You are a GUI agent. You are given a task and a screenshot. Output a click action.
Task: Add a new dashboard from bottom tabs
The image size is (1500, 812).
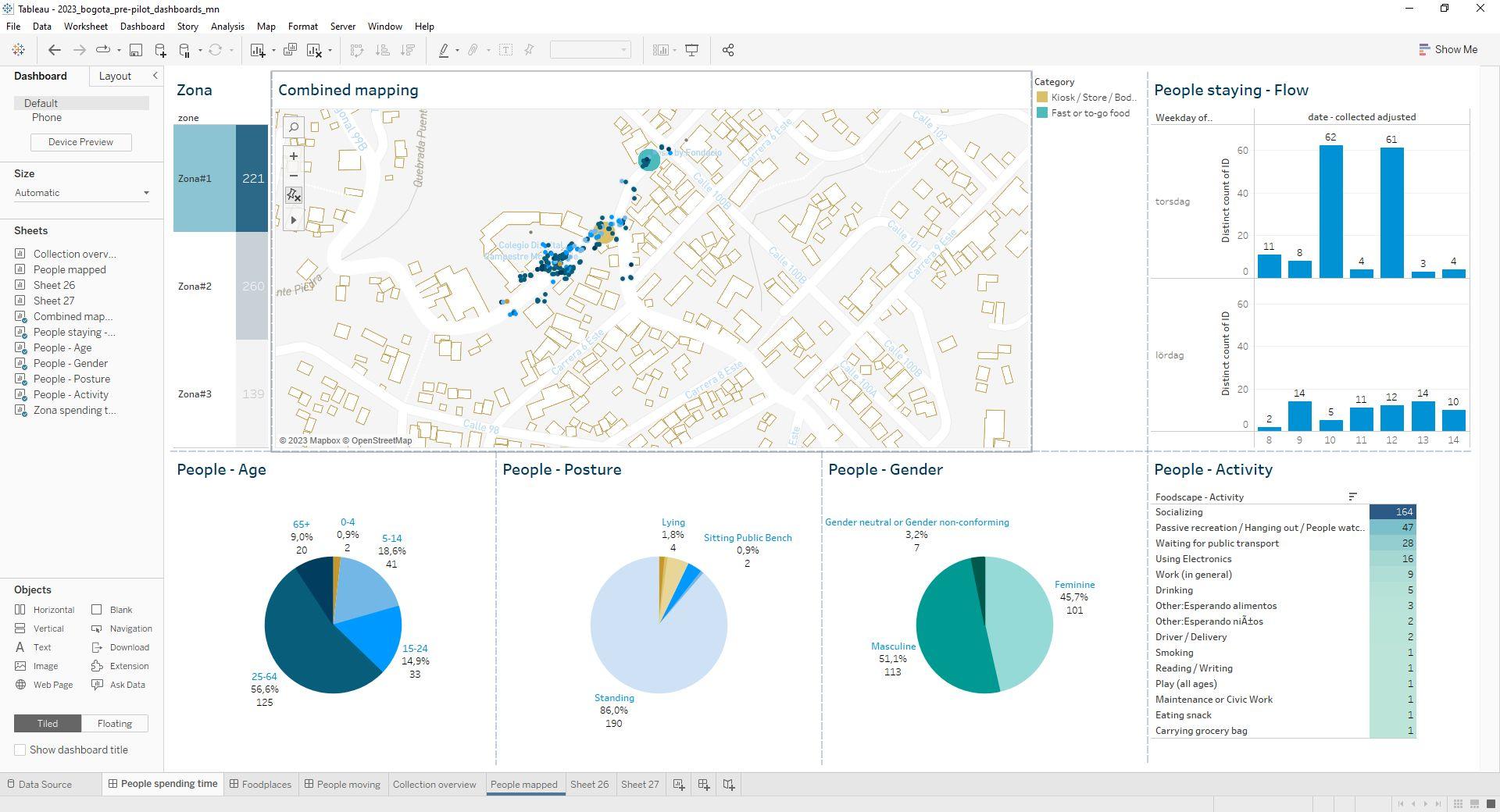704,785
